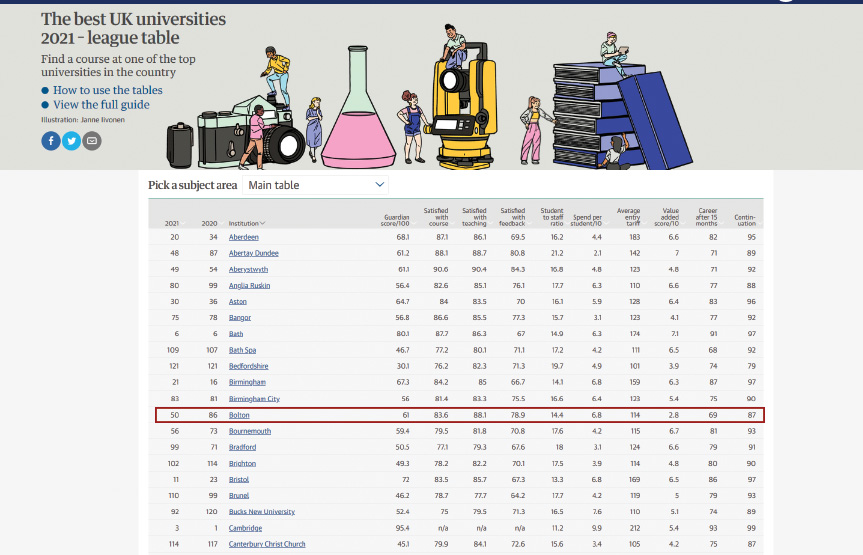Open the Bolton university link
This screenshot has width=863, height=555.
point(239,415)
